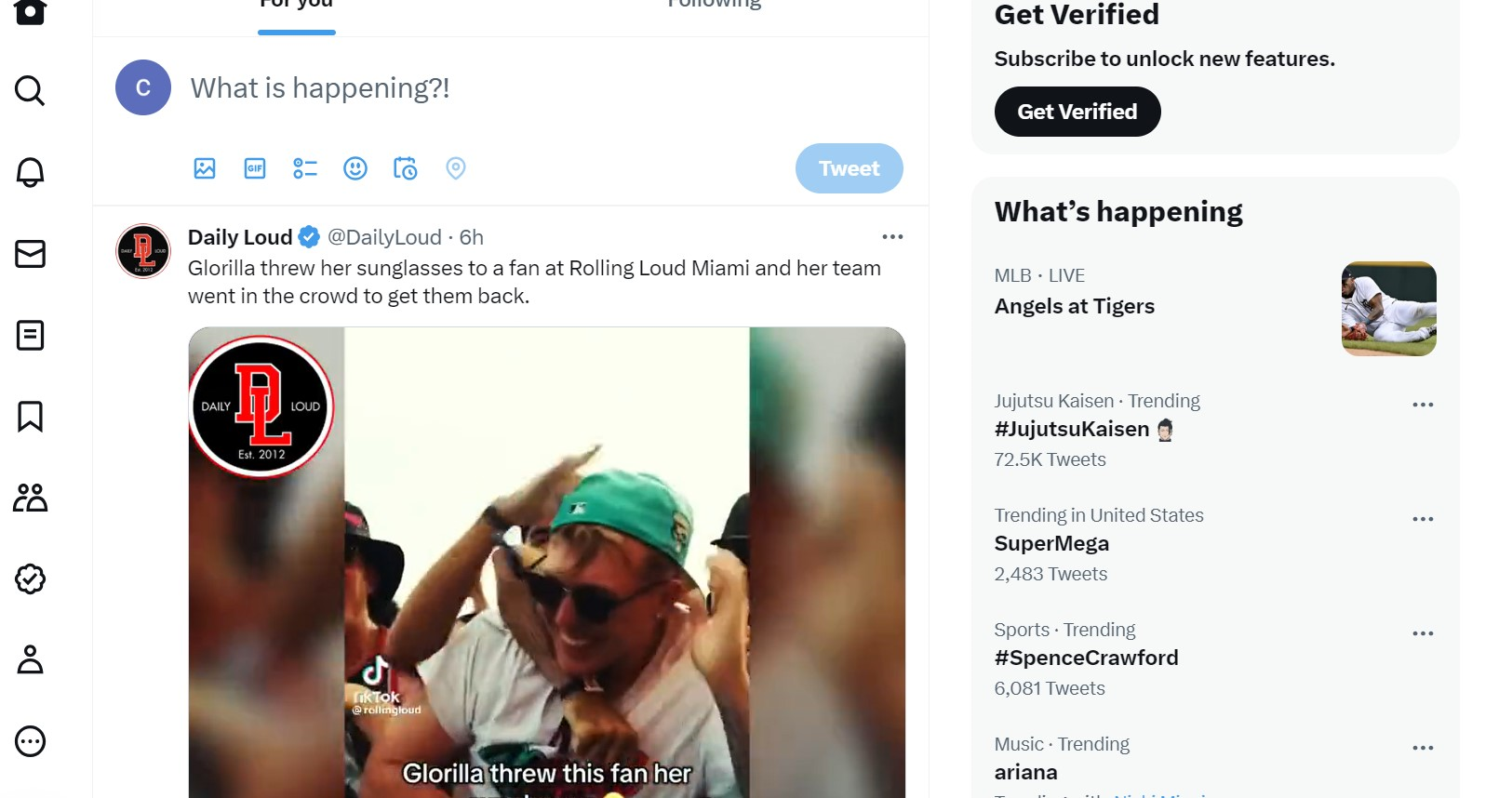
Task: Open more options for #JujutsuKaisen trend
Action: 1423,405
